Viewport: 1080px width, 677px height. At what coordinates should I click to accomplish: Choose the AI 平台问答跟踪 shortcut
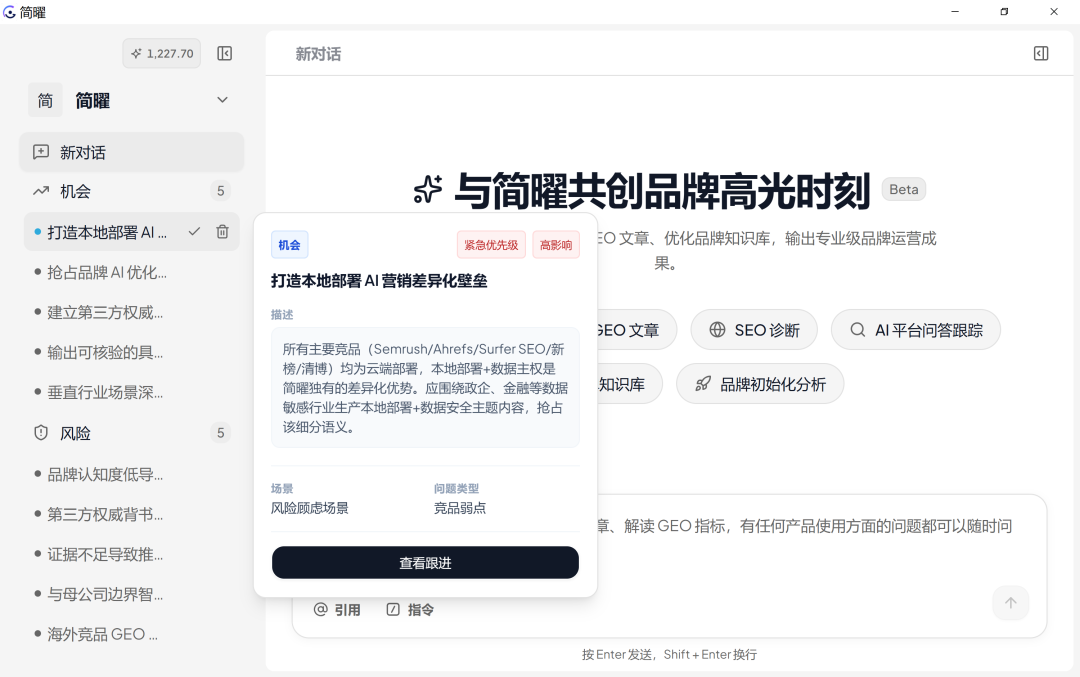pyautogui.click(x=915, y=330)
